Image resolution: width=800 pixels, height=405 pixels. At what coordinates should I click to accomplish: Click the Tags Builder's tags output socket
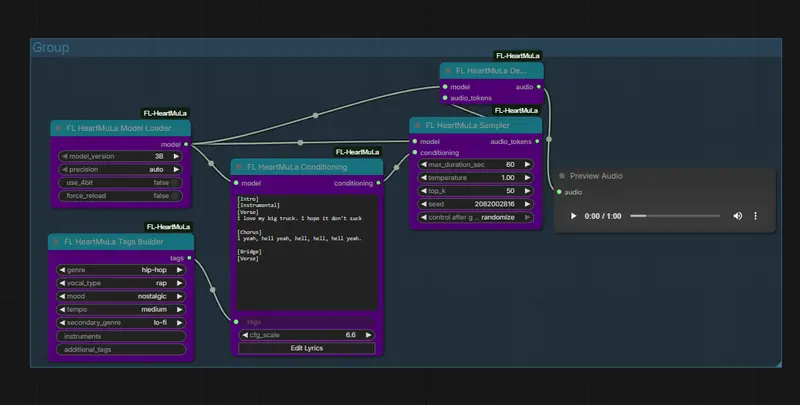coord(189,257)
